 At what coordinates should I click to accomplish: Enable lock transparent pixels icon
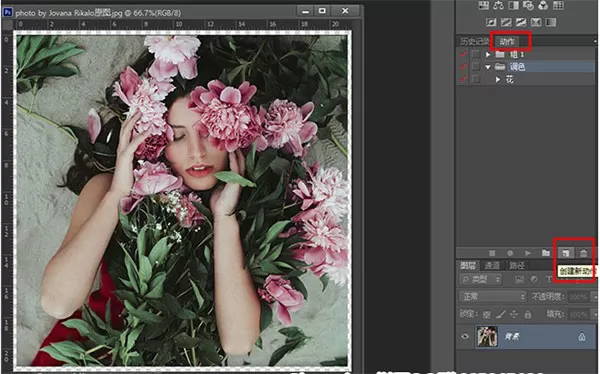tap(486, 315)
